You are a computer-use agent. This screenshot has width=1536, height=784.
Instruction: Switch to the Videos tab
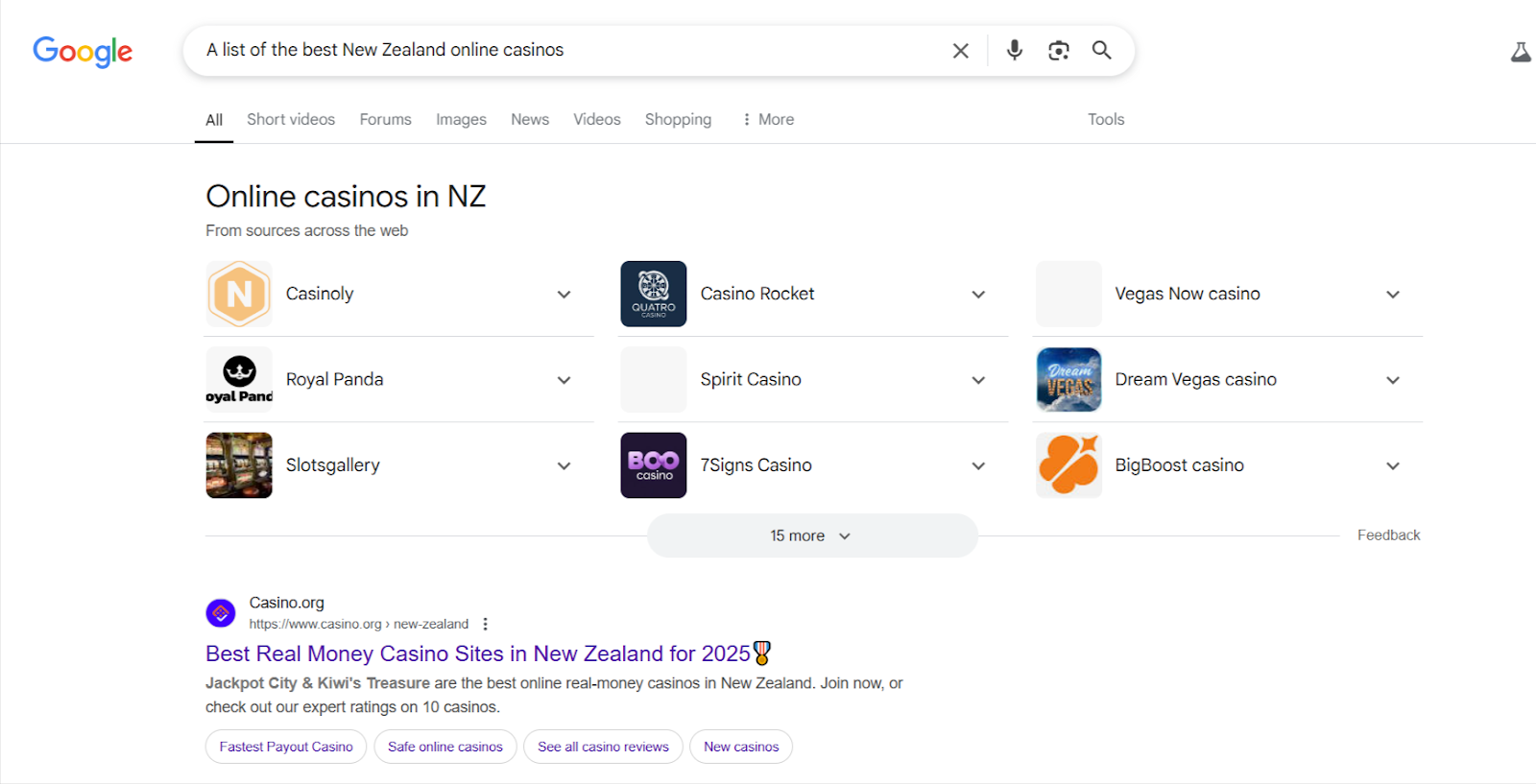click(597, 119)
